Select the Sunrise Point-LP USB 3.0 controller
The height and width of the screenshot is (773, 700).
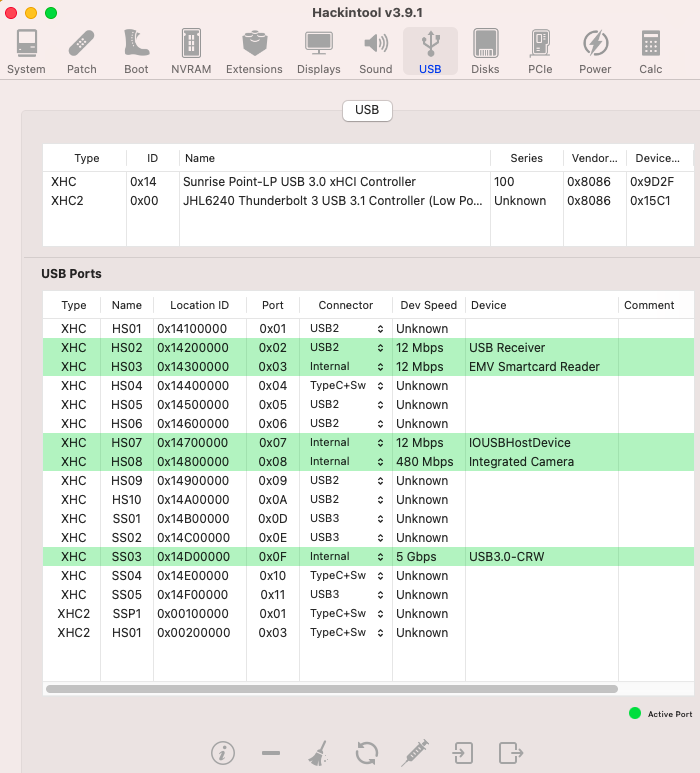click(x=368, y=181)
